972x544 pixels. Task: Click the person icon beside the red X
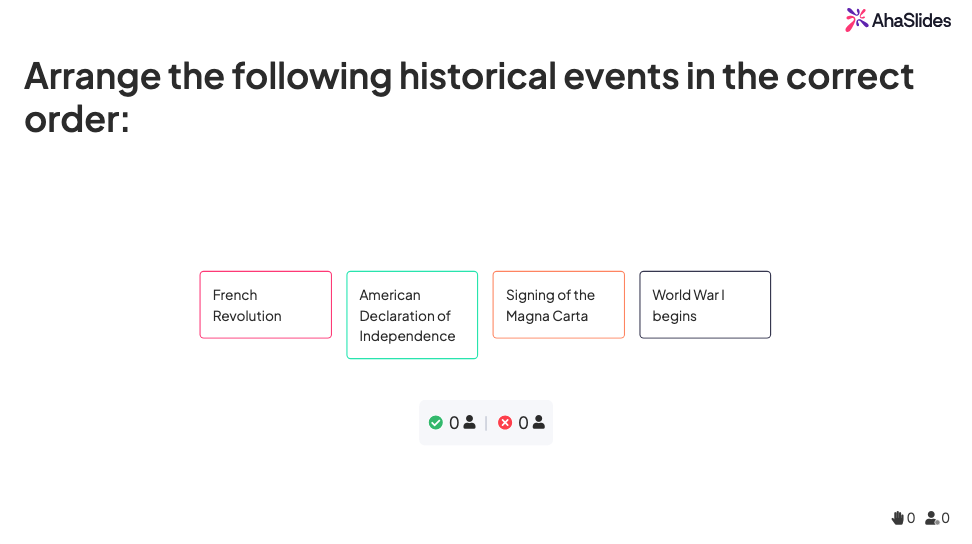coord(539,423)
